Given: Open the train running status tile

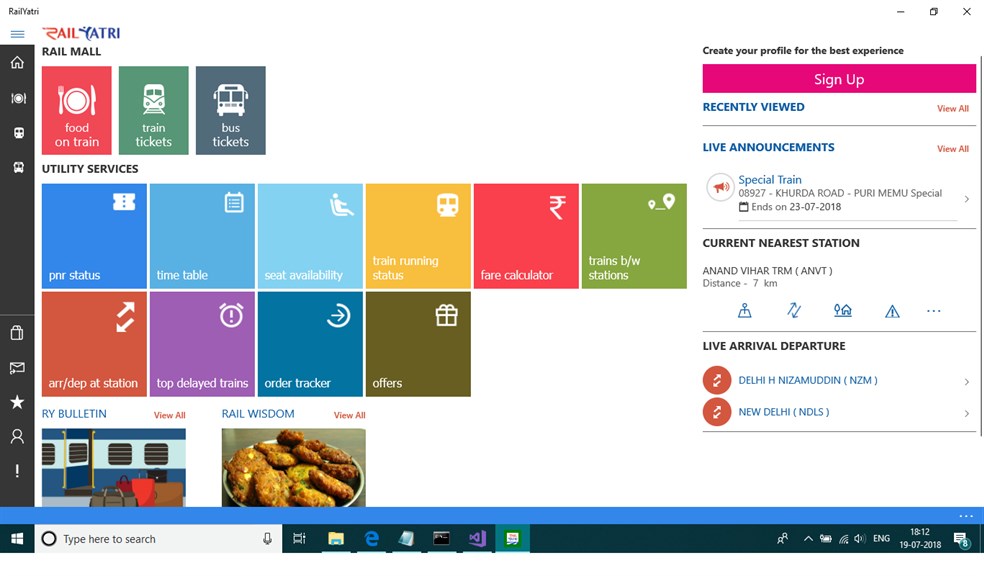Looking at the screenshot, I should (x=418, y=236).
